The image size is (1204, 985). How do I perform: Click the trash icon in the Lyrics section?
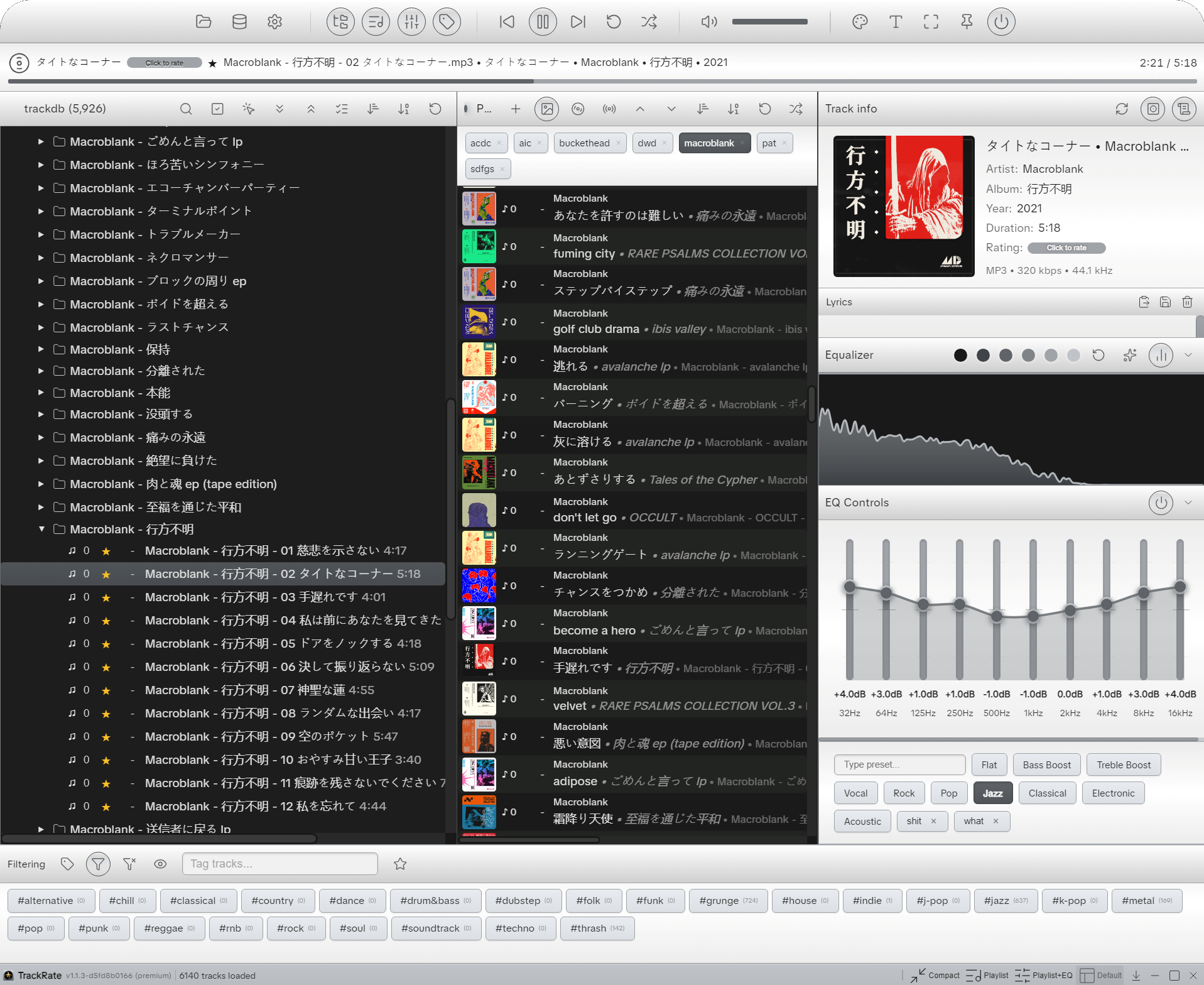coord(1187,302)
